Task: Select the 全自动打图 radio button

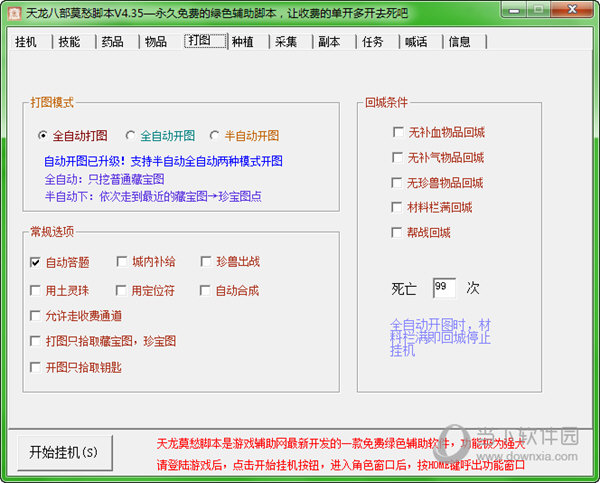Action: [42, 135]
